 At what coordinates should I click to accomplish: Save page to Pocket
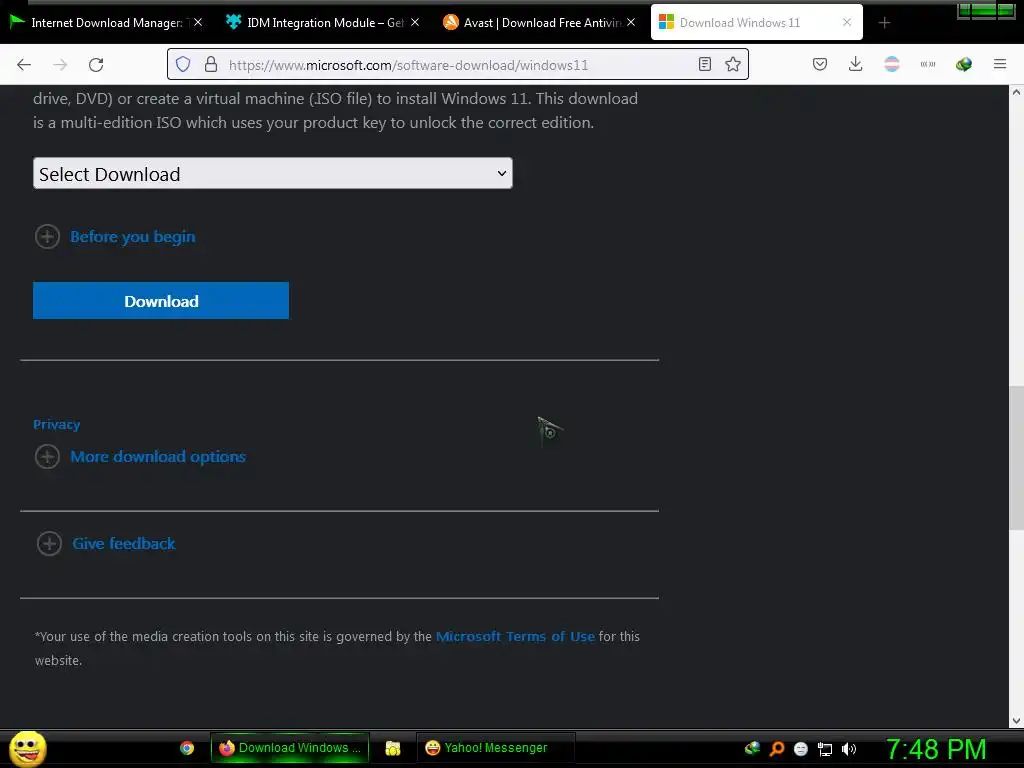pos(820,64)
